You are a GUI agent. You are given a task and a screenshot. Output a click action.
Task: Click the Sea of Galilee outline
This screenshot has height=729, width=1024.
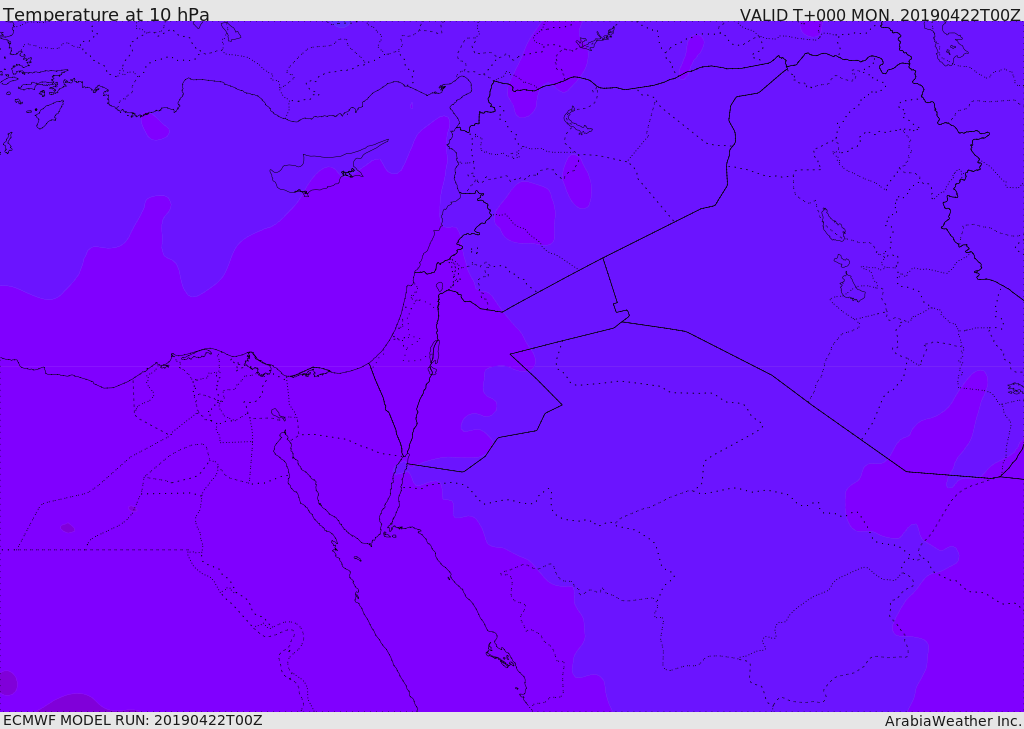pyautogui.click(x=440, y=287)
